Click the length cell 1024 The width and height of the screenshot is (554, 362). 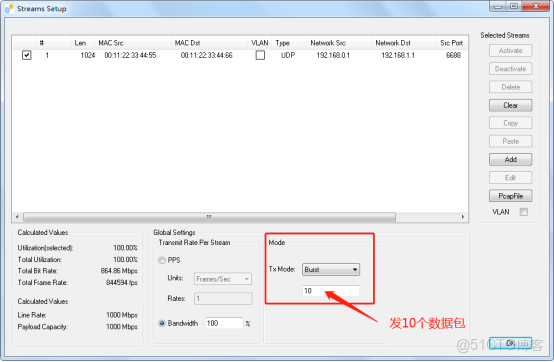pos(88,55)
